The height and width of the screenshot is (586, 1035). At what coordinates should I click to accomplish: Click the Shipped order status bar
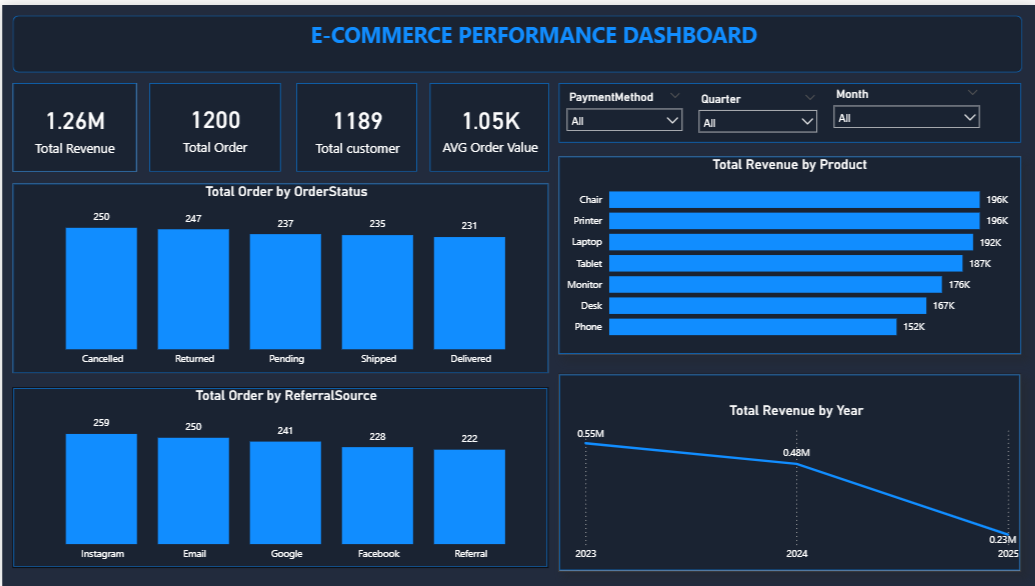click(x=378, y=292)
